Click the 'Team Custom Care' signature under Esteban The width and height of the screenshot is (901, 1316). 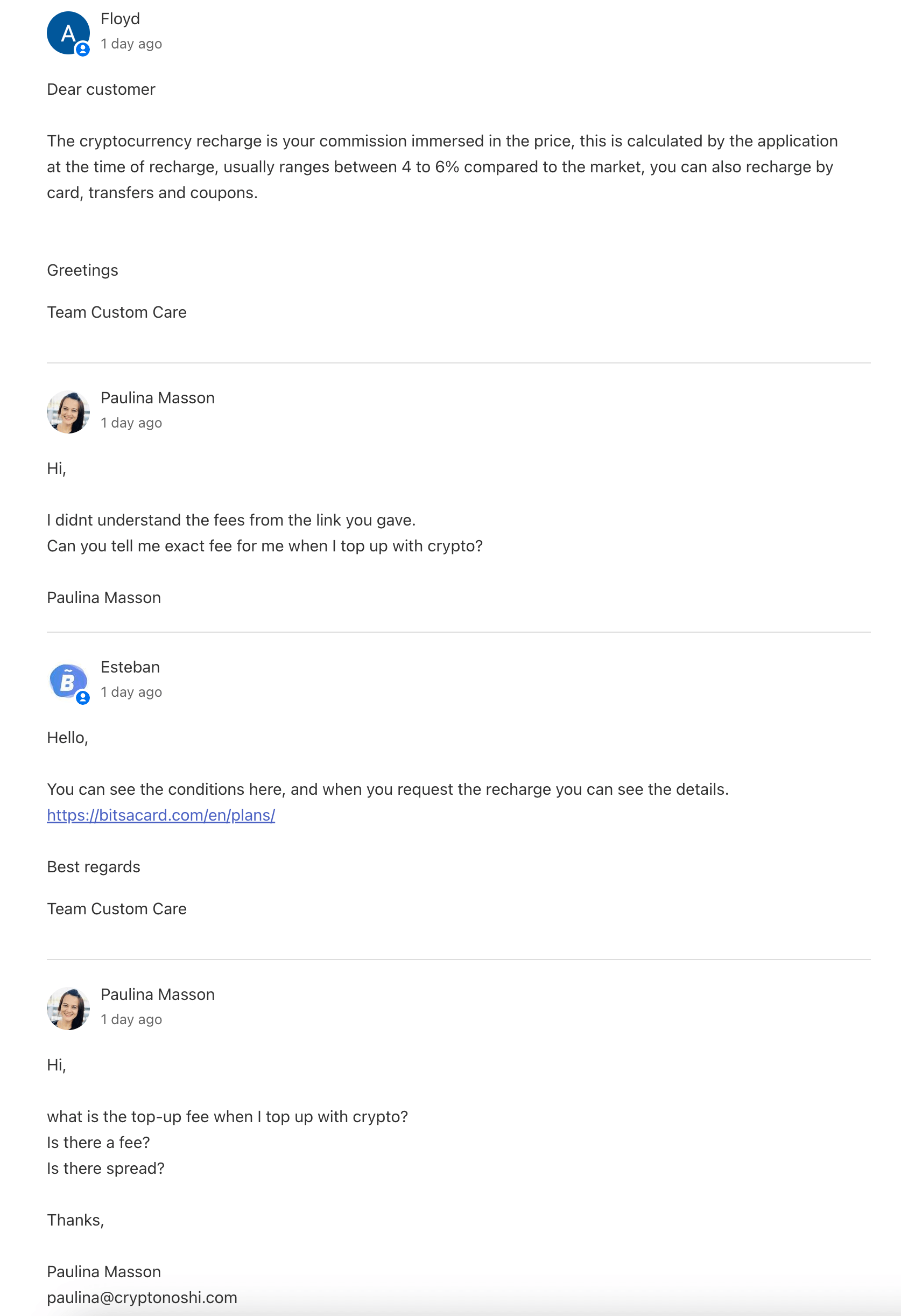click(117, 909)
